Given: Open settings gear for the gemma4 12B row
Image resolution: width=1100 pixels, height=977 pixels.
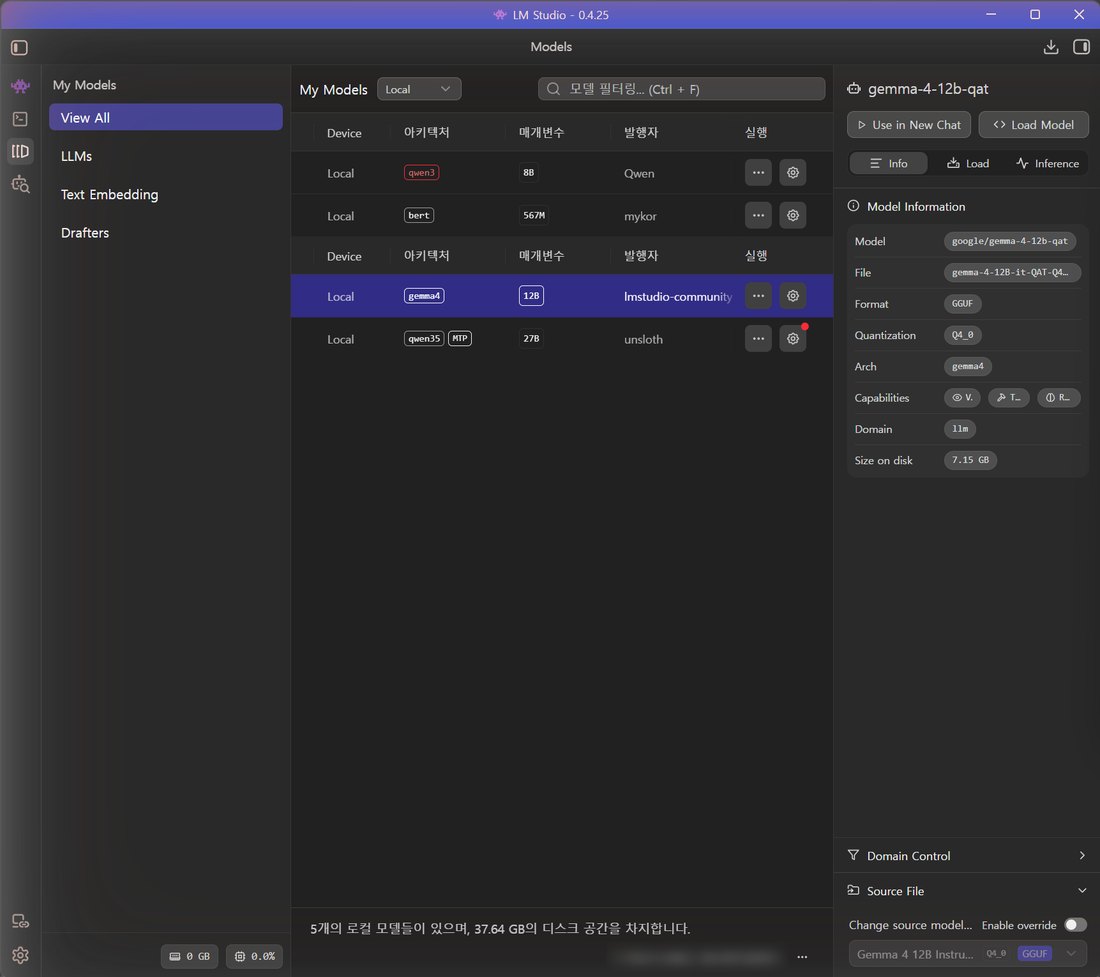Looking at the screenshot, I should pos(792,296).
